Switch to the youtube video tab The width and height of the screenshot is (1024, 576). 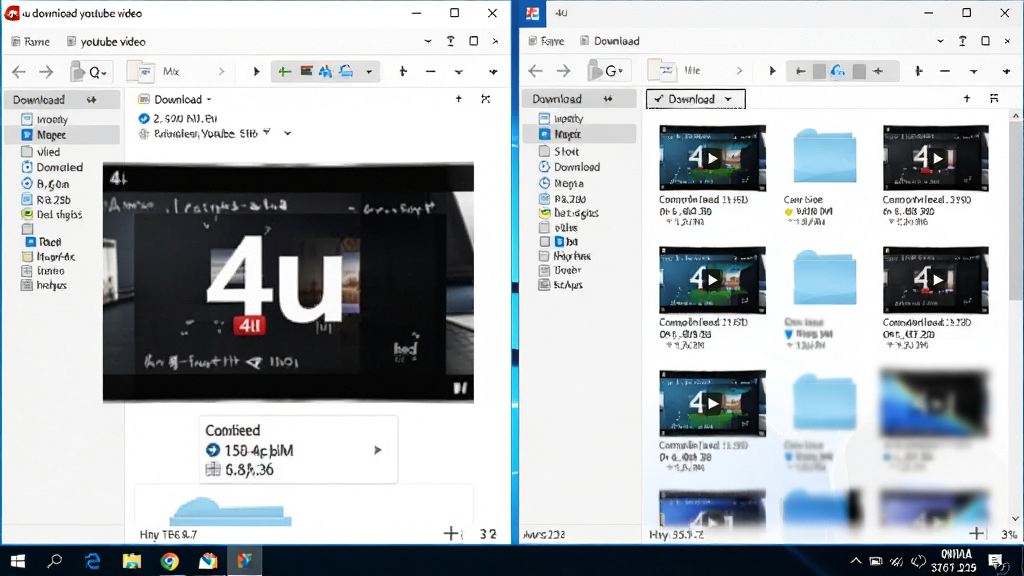pyautogui.click(x=106, y=42)
